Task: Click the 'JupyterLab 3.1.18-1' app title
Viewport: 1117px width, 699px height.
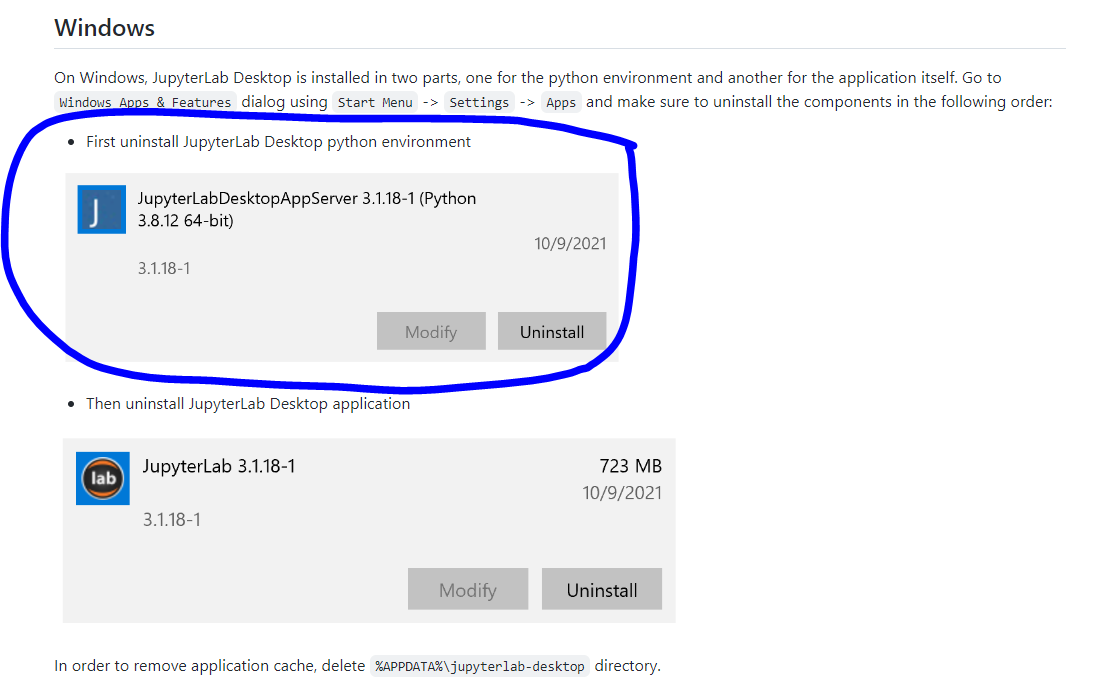Action: point(219,466)
